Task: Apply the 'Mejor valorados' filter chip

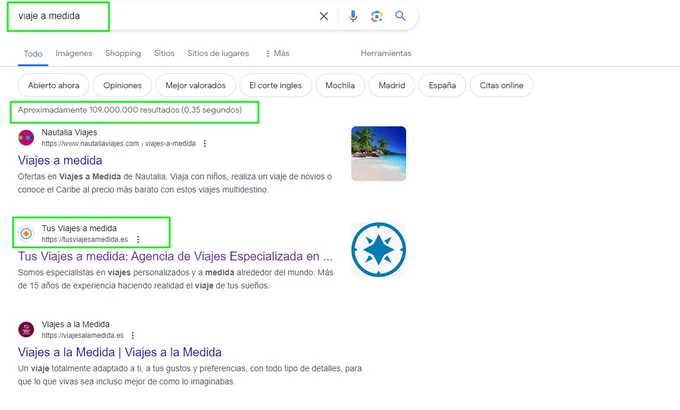Action: [196, 85]
